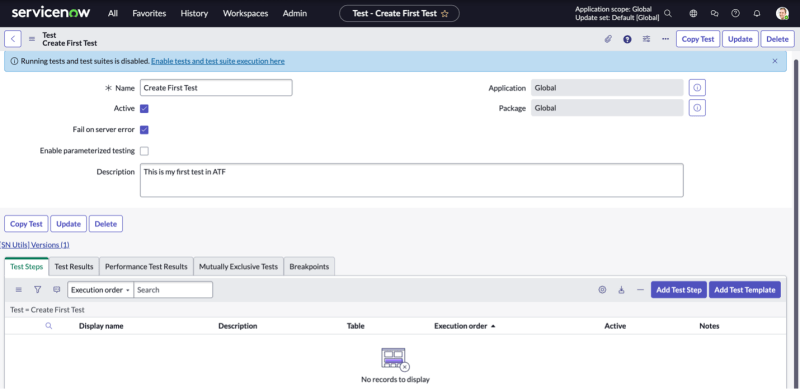Open the Execution order search field dropdown

(x=101, y=290)
